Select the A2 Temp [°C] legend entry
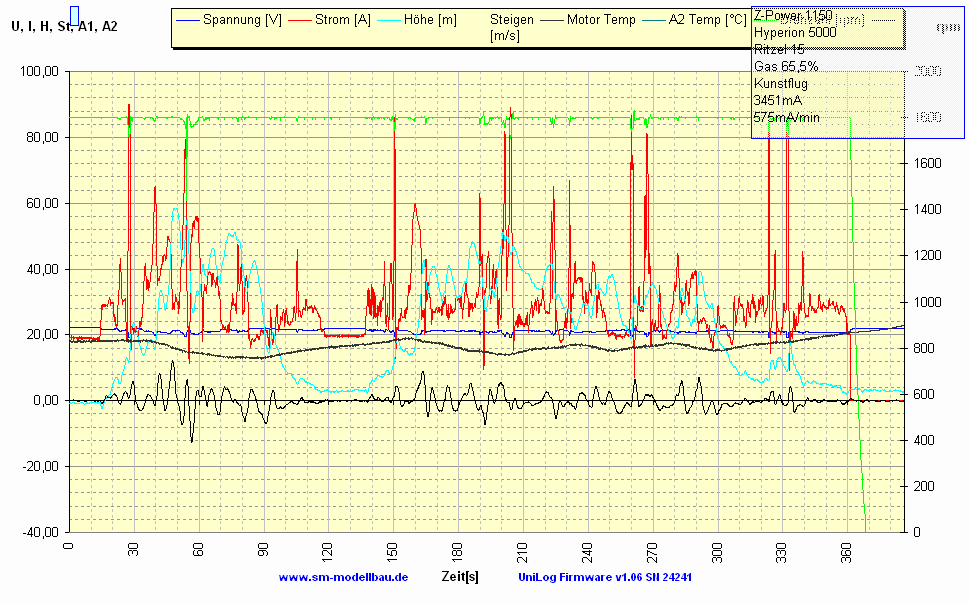 pyautogui.click(x=707, y=20)
